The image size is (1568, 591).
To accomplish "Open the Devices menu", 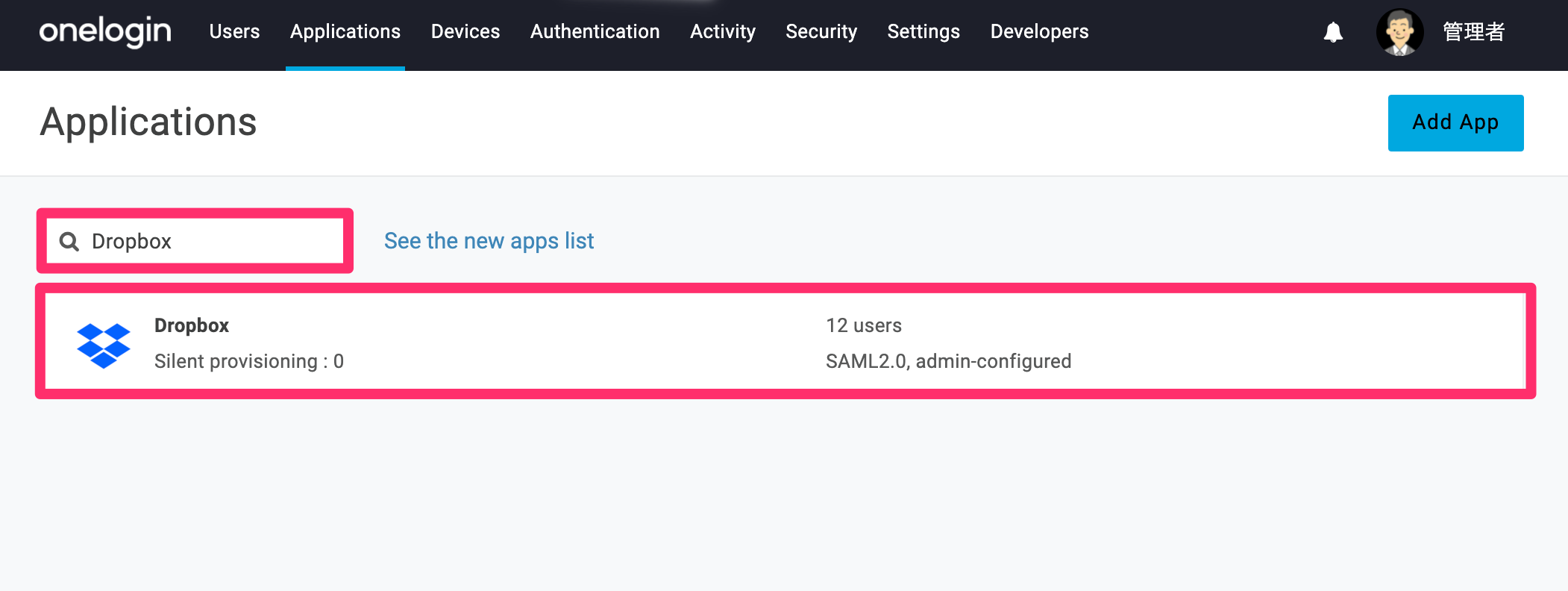I will click(465, 31).
